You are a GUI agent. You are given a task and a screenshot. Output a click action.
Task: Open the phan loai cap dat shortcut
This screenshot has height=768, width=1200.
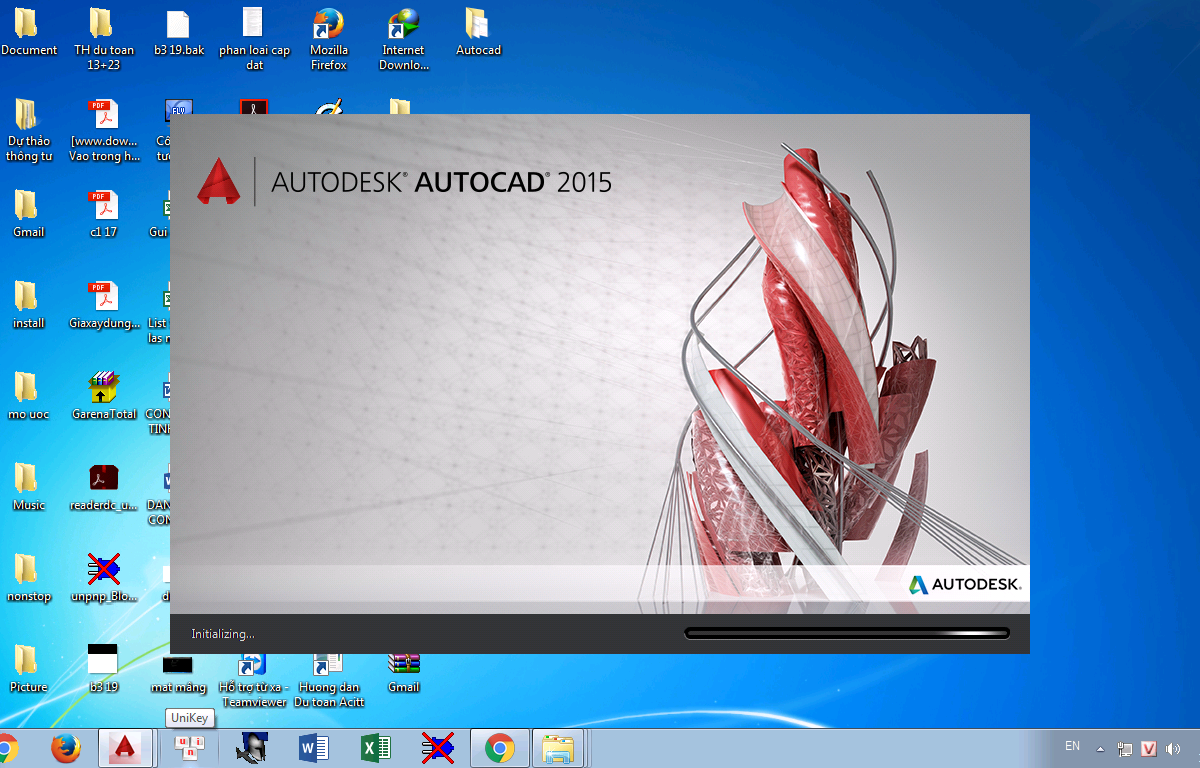coord(254,25)
